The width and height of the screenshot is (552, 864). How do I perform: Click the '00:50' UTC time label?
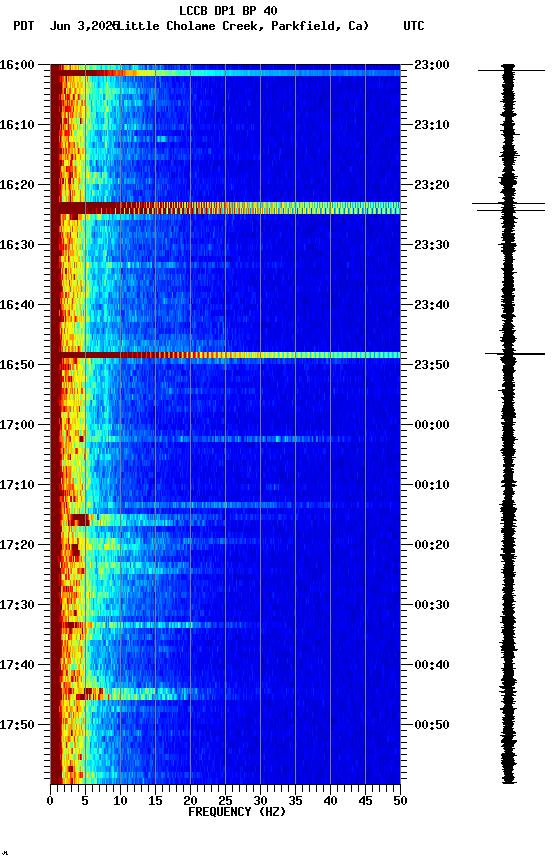[432, 725]
